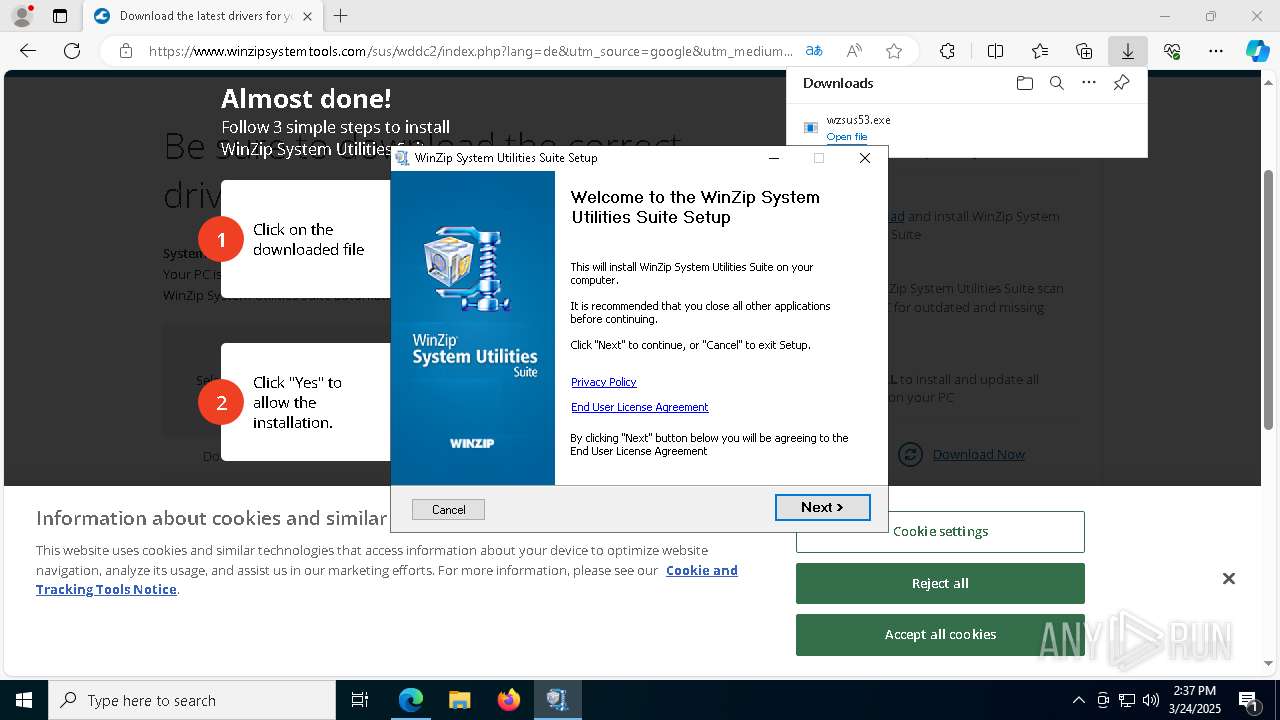Screen dimensions: 1280x720
Task: Click Next in WinZip setup
Action: (822, 507)
